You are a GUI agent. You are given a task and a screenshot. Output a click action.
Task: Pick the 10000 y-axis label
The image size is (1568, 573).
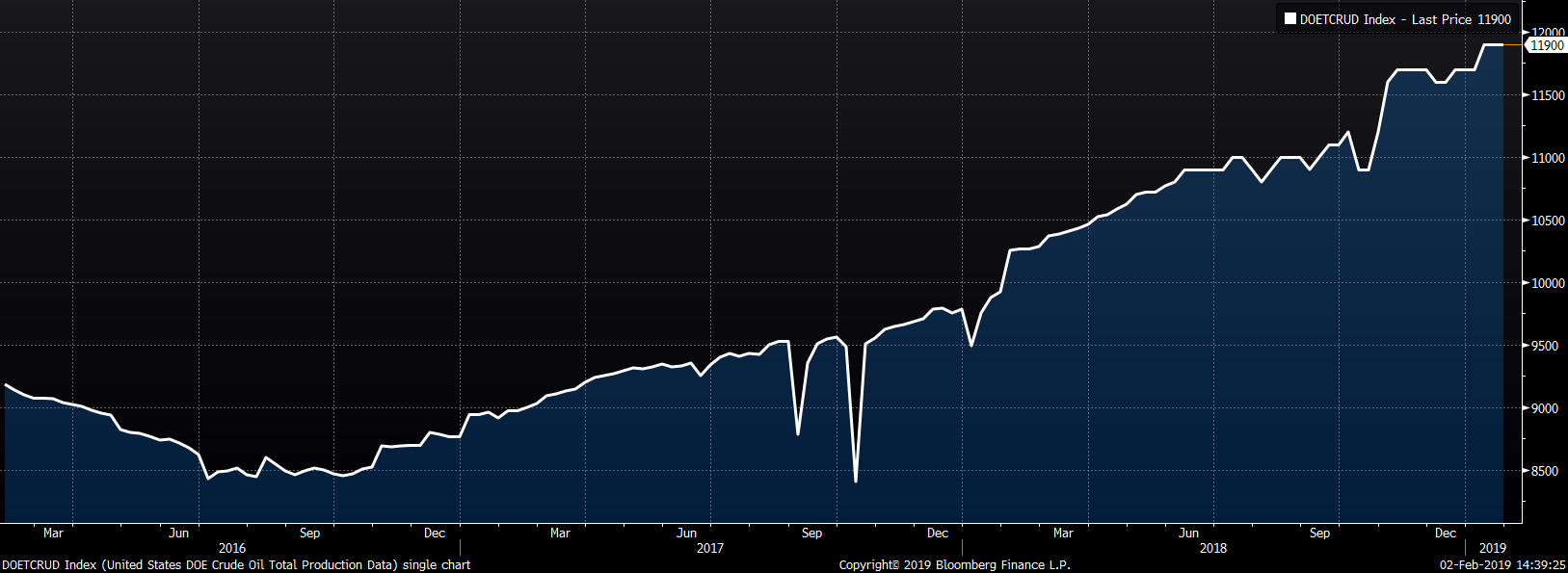coord(1548,283)
